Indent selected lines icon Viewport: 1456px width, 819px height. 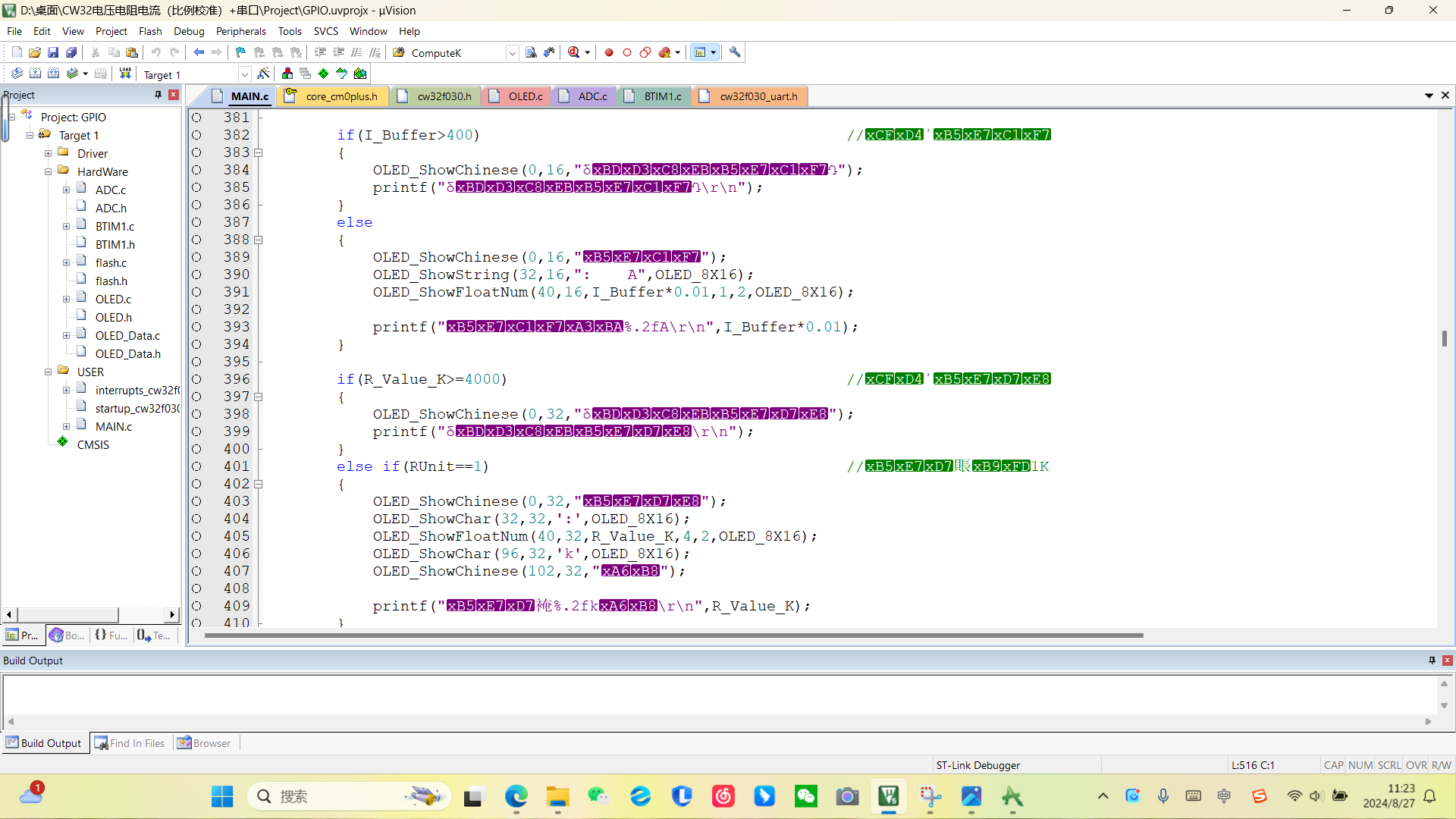point(320,52)
